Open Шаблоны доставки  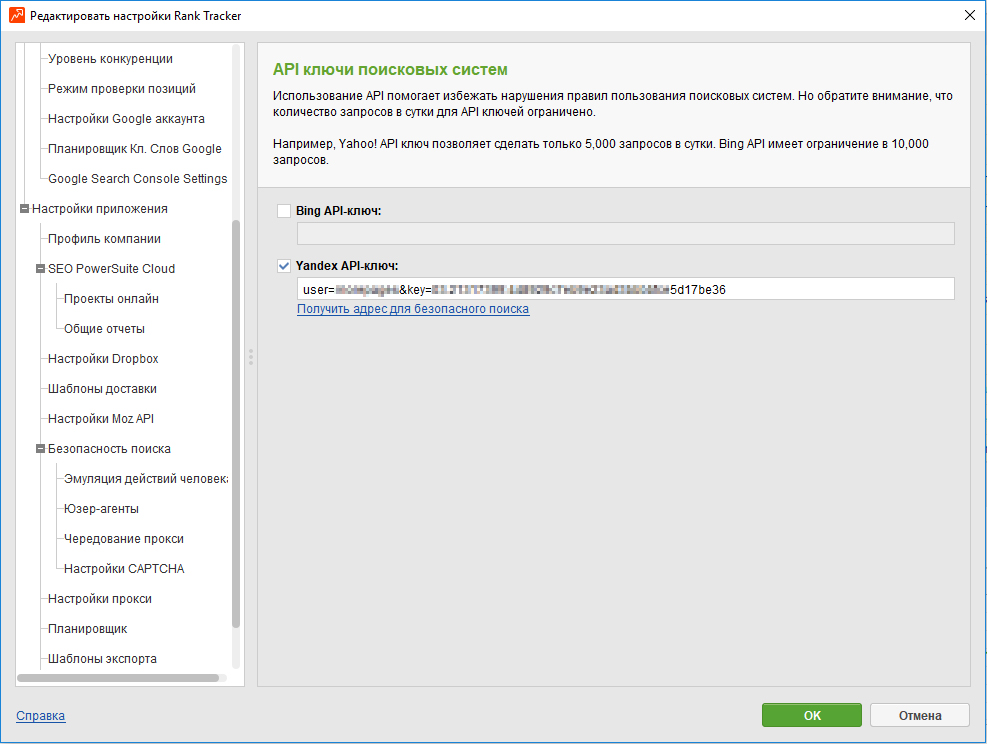point(102,389)
